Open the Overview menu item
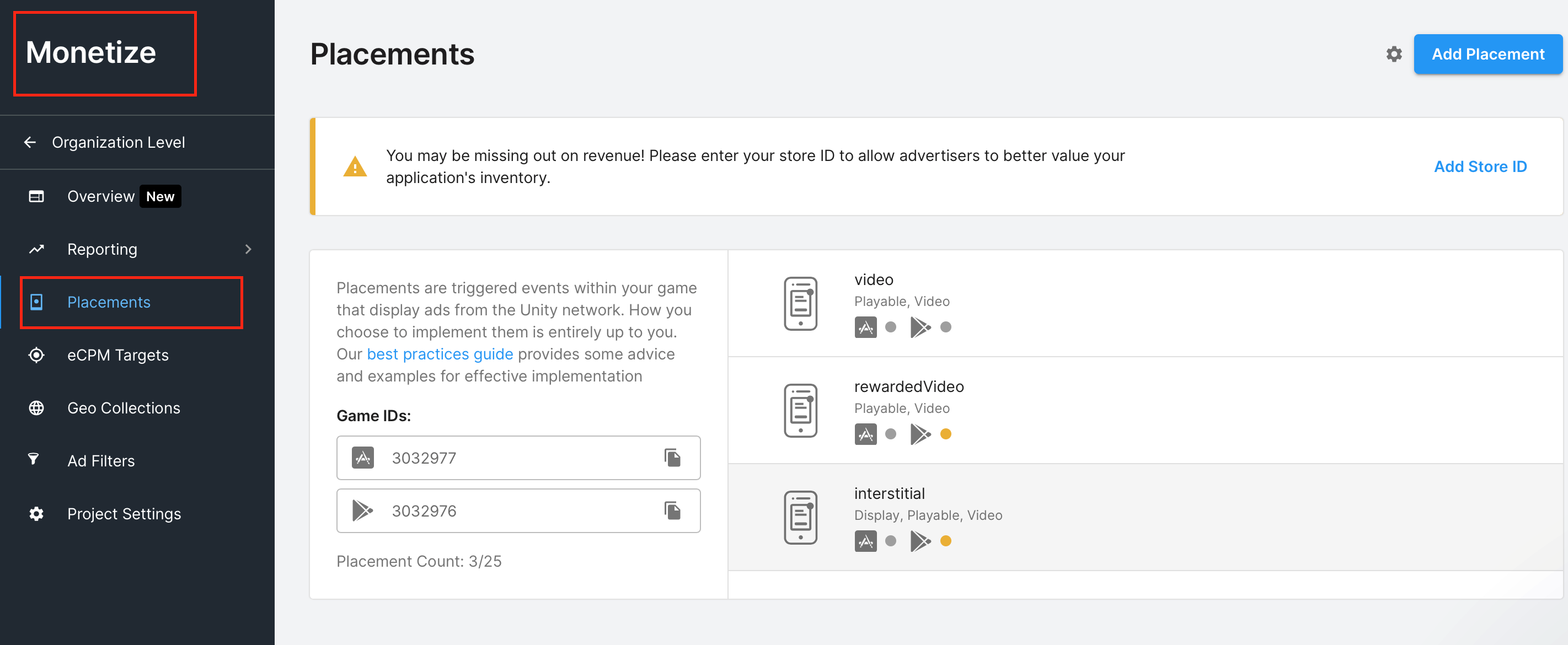This screenshot has height=645, width=1568. [101, 197]
